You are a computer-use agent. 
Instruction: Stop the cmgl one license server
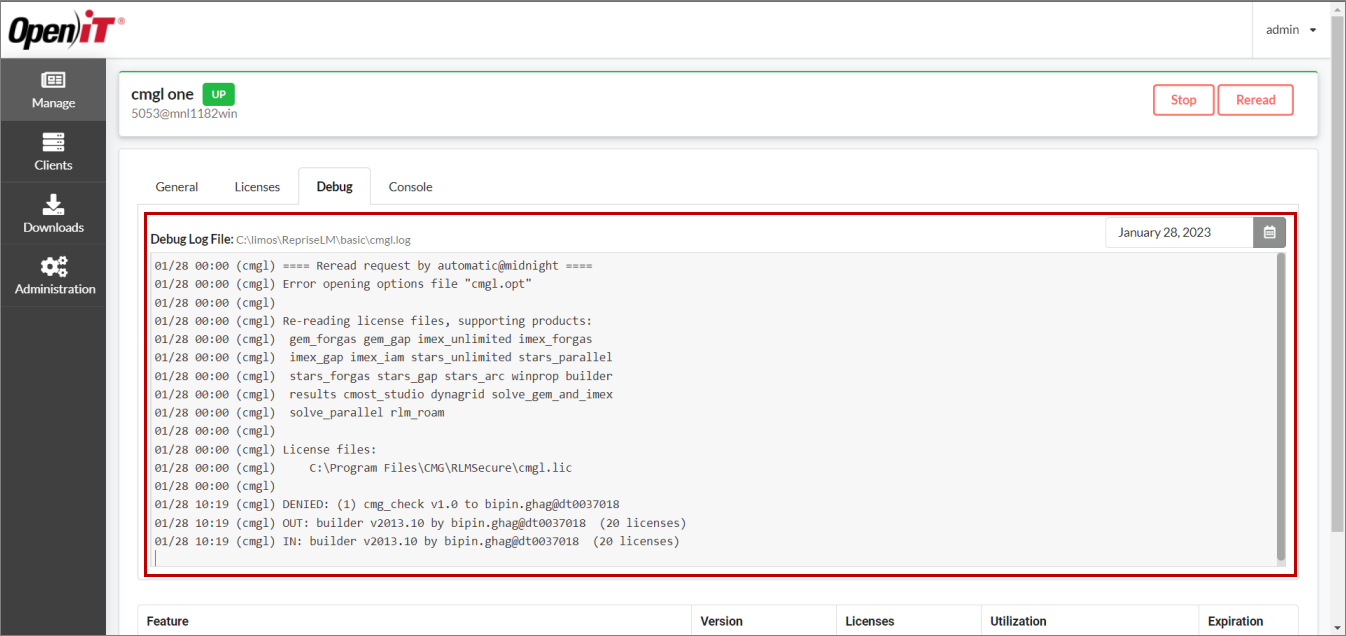coord(1183,100)
